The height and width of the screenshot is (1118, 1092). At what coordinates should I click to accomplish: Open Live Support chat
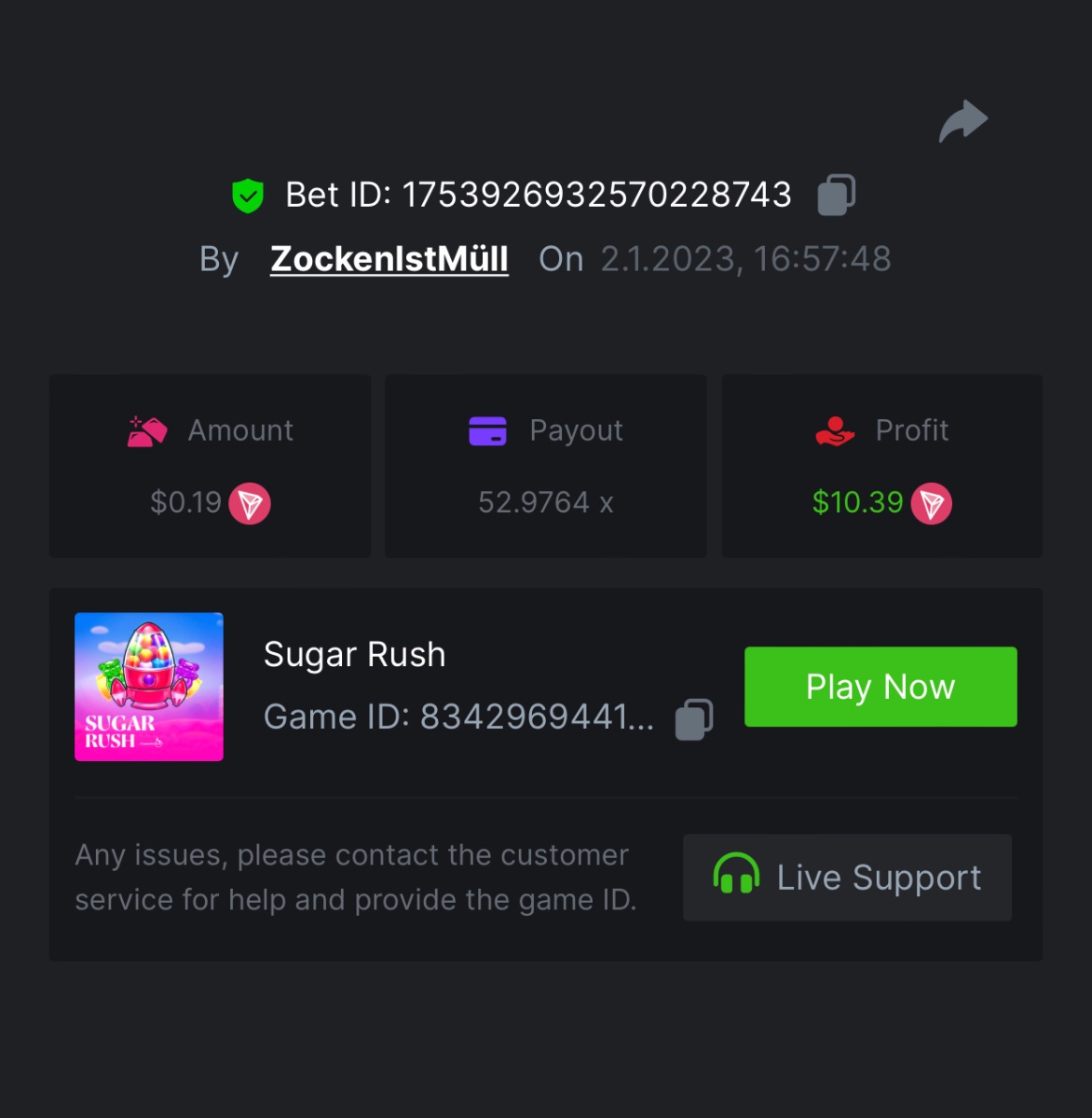click(847, 878)
